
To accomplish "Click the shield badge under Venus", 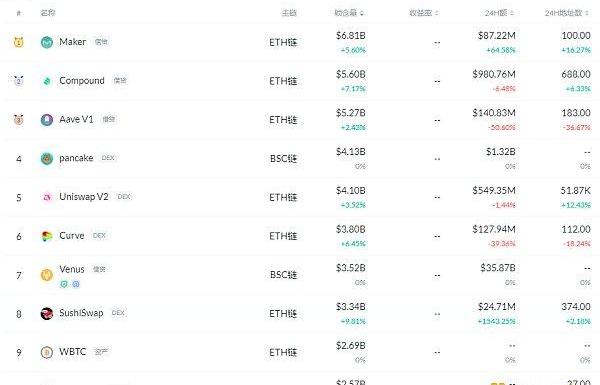I will point(64,284).
